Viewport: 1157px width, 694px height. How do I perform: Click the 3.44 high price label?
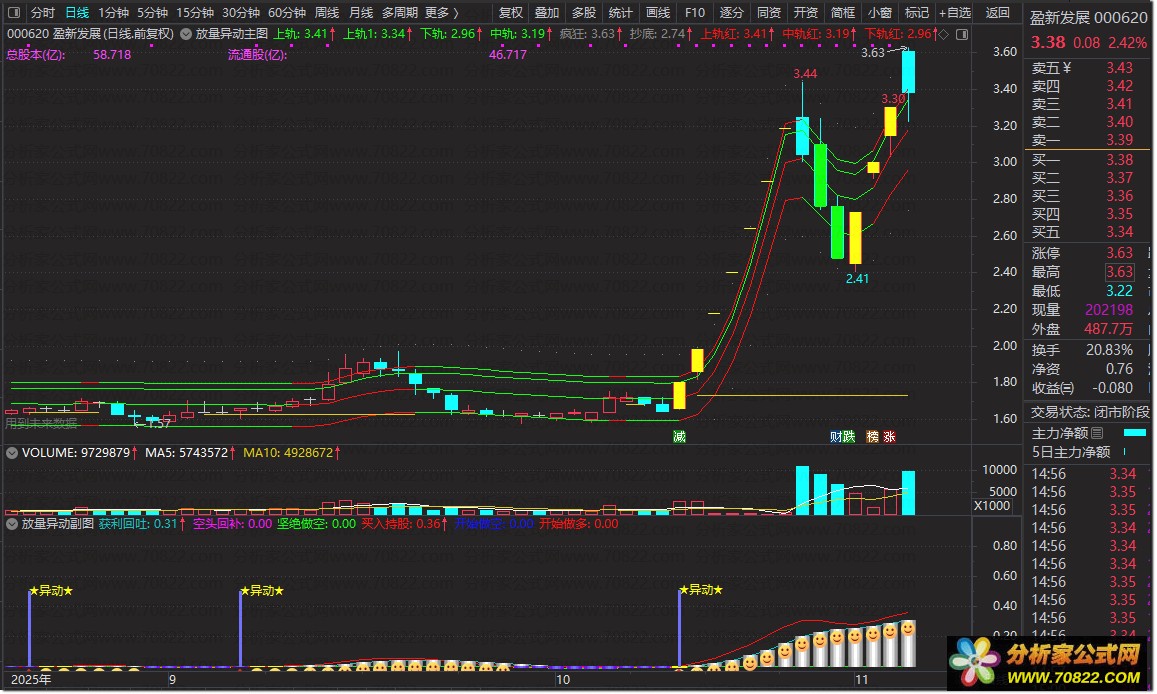point(805,74)
